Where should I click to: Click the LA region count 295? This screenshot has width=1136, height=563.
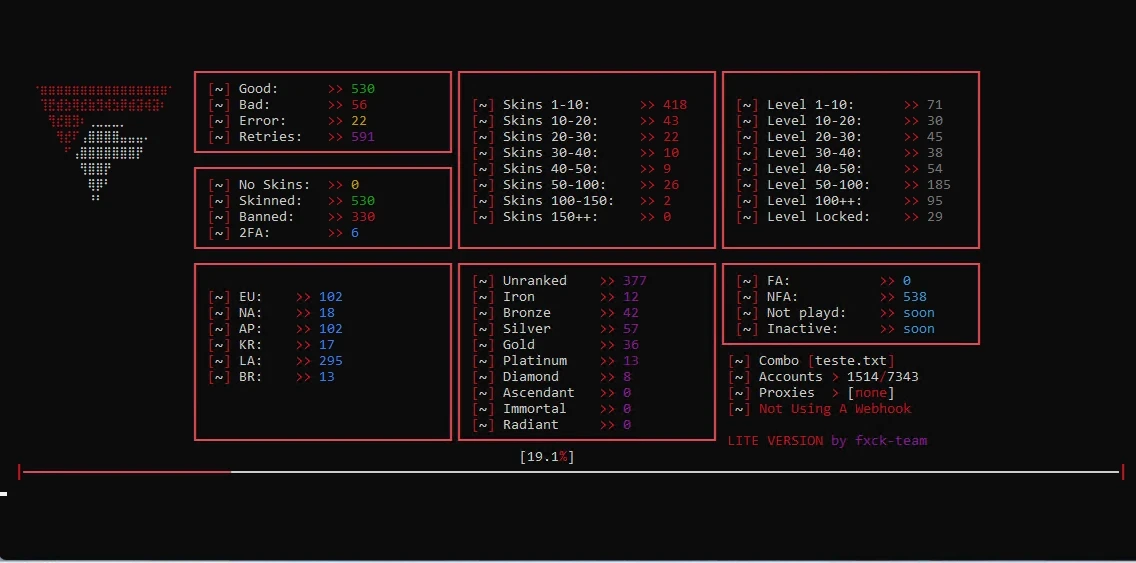coord(330,361)
